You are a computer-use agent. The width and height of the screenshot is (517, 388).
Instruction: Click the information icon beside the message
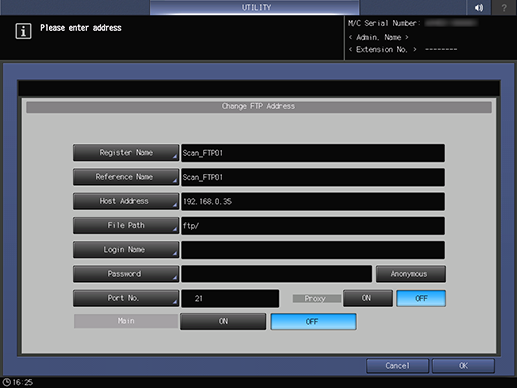coord(23,31)
